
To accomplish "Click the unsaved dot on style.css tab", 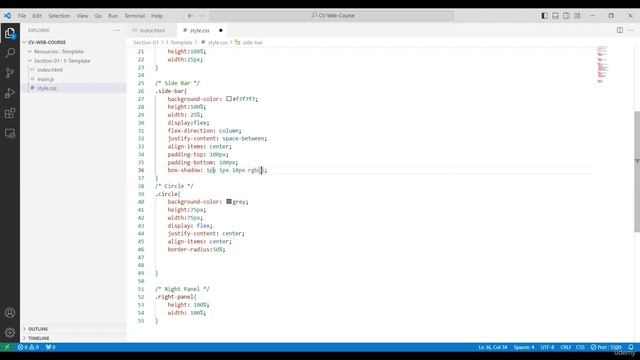I will tap(221, 30).
